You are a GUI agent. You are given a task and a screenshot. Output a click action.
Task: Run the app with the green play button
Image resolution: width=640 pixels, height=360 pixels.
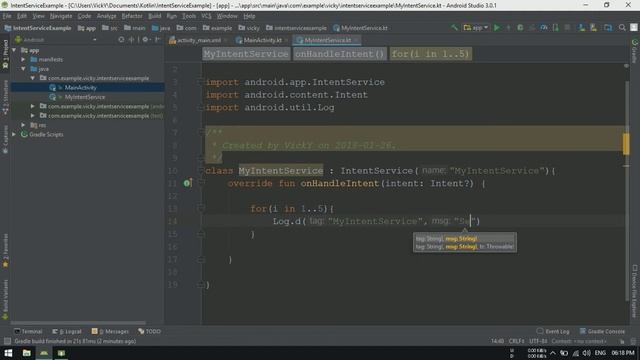497,27
